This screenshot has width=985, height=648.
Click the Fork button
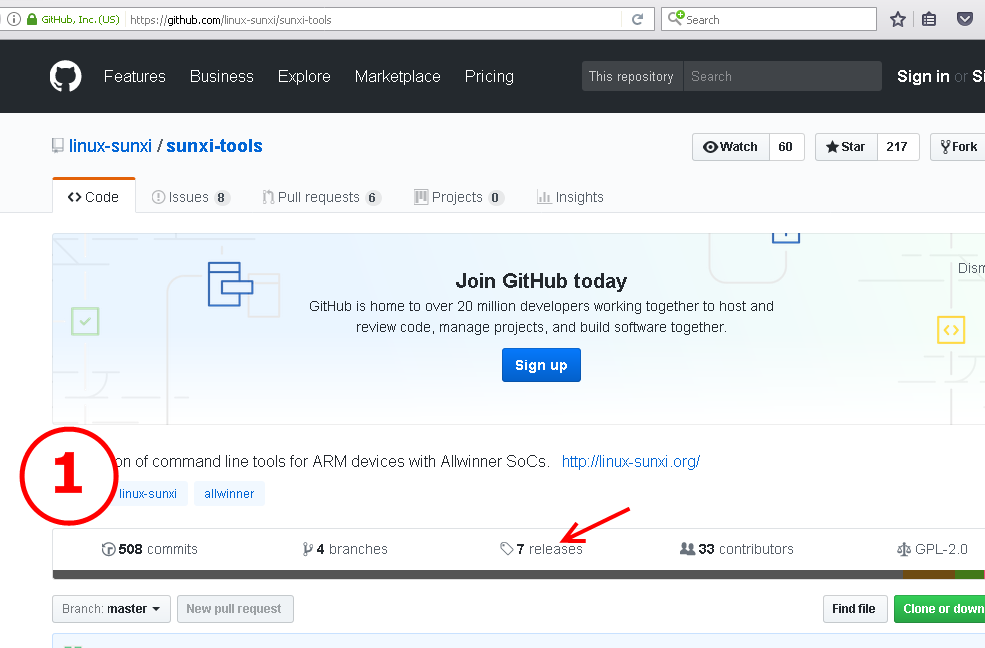[957, 147]
